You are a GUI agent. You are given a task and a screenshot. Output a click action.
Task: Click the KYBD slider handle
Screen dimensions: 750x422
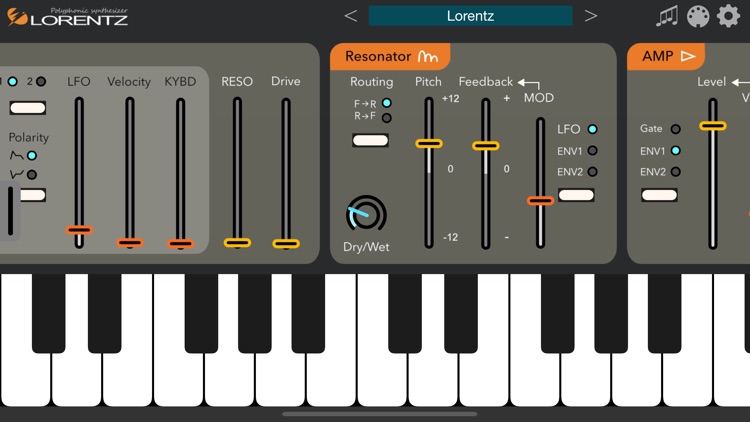click(180, 244)
